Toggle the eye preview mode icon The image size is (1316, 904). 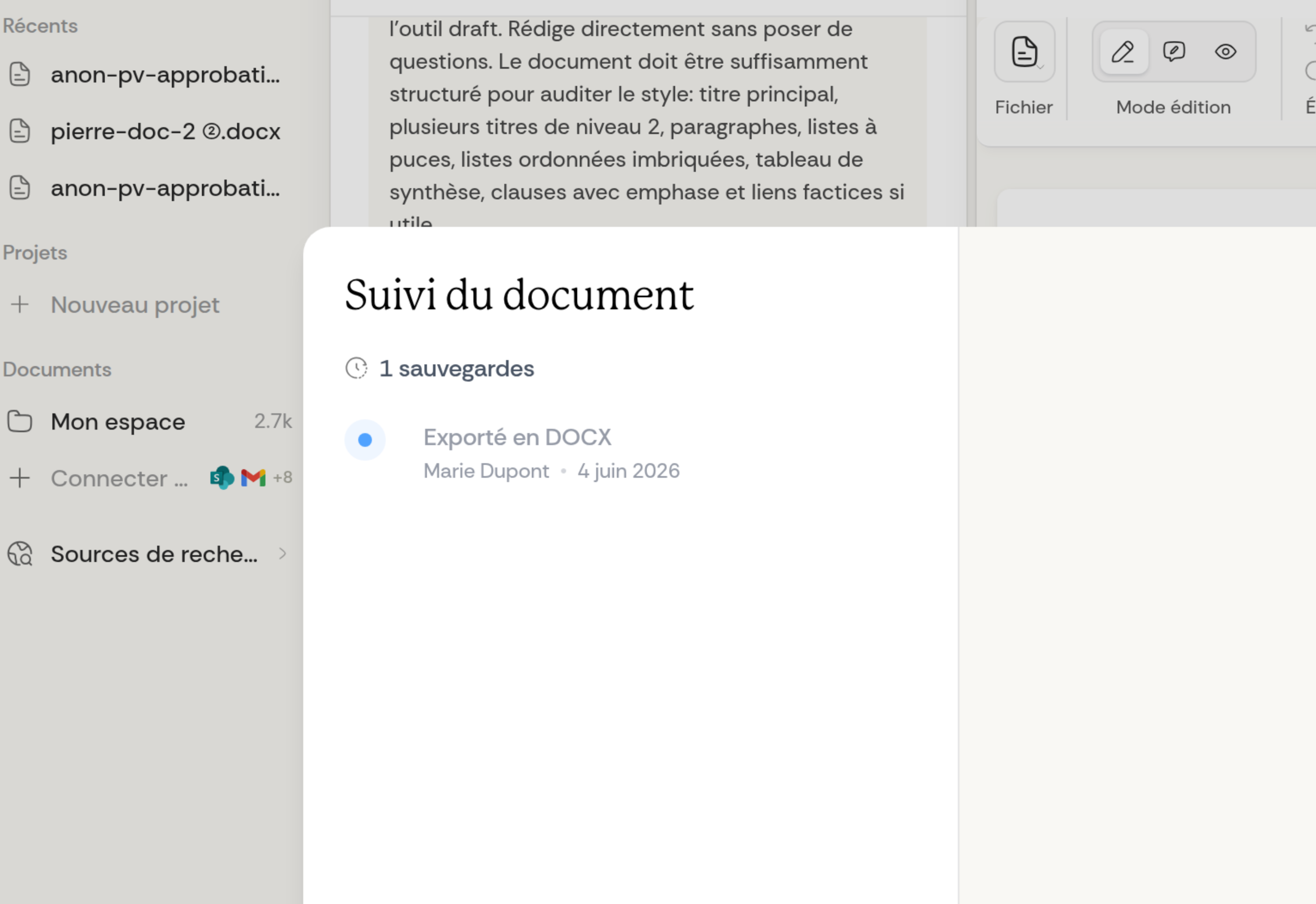coord(1225,52)
